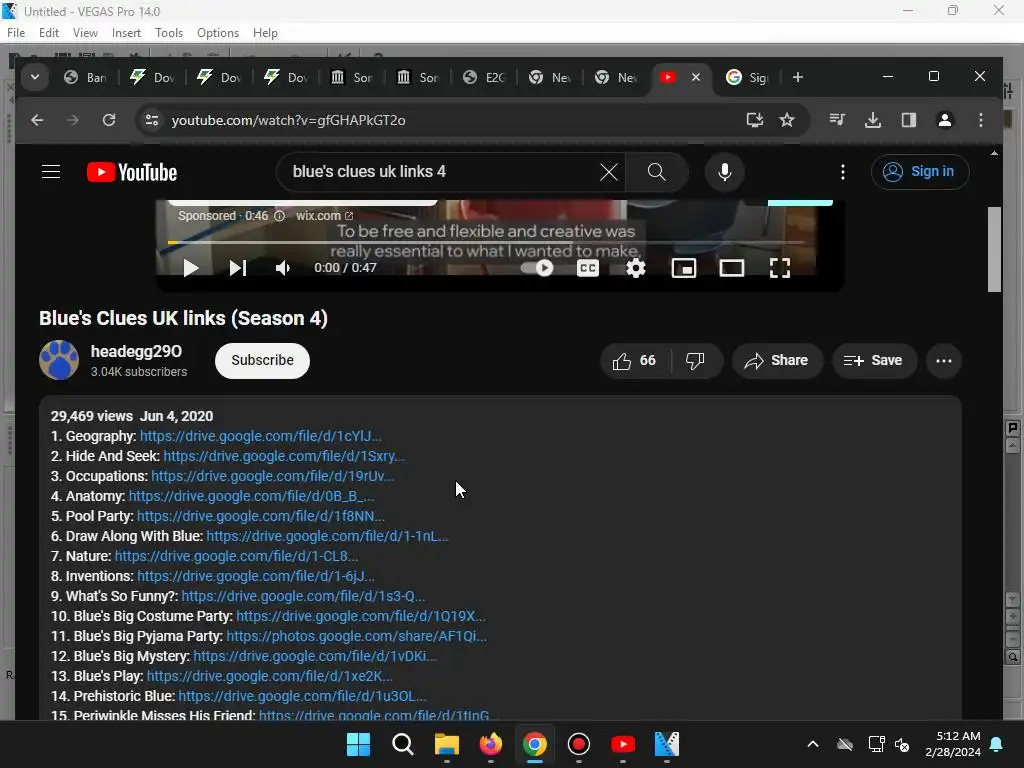
Task: Open the wix.com sponsor link
Action: click(324, 216)
